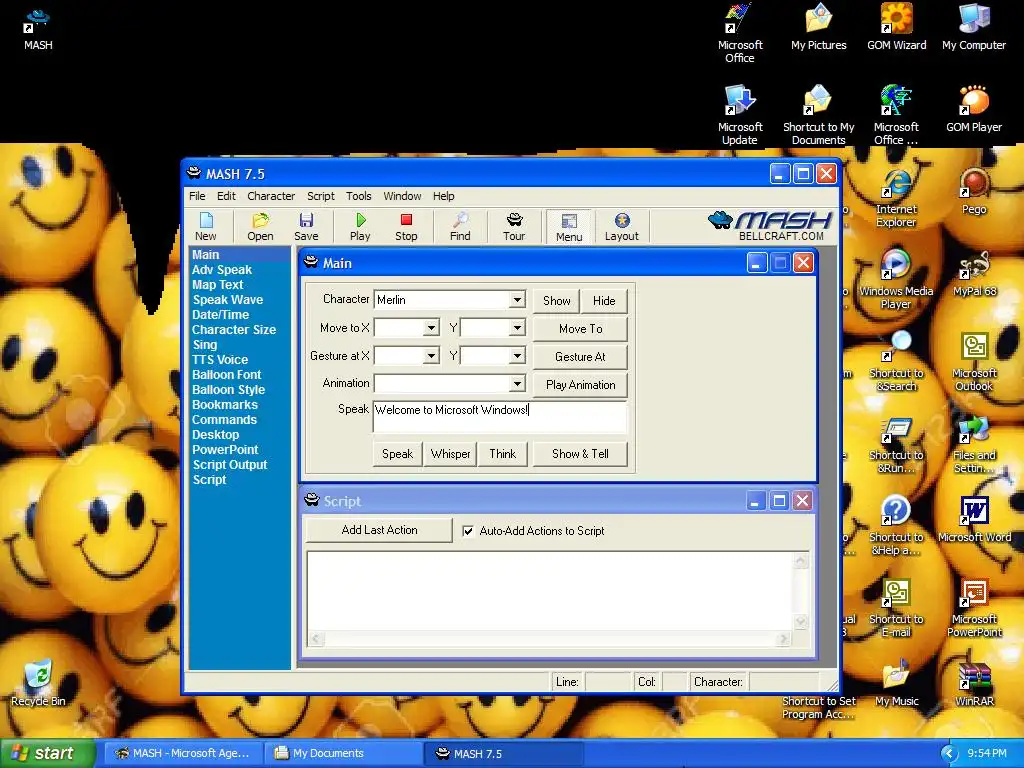Click inside the Script text area
The width and height of the screenshot is (1024, 768).
tap(551, 592)
